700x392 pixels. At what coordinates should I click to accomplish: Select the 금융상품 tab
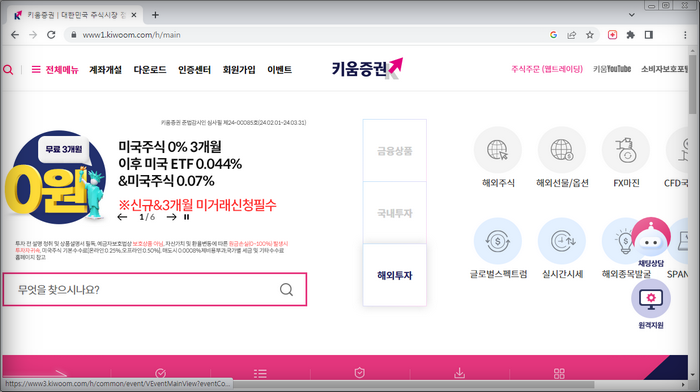[x=395, y=151]
